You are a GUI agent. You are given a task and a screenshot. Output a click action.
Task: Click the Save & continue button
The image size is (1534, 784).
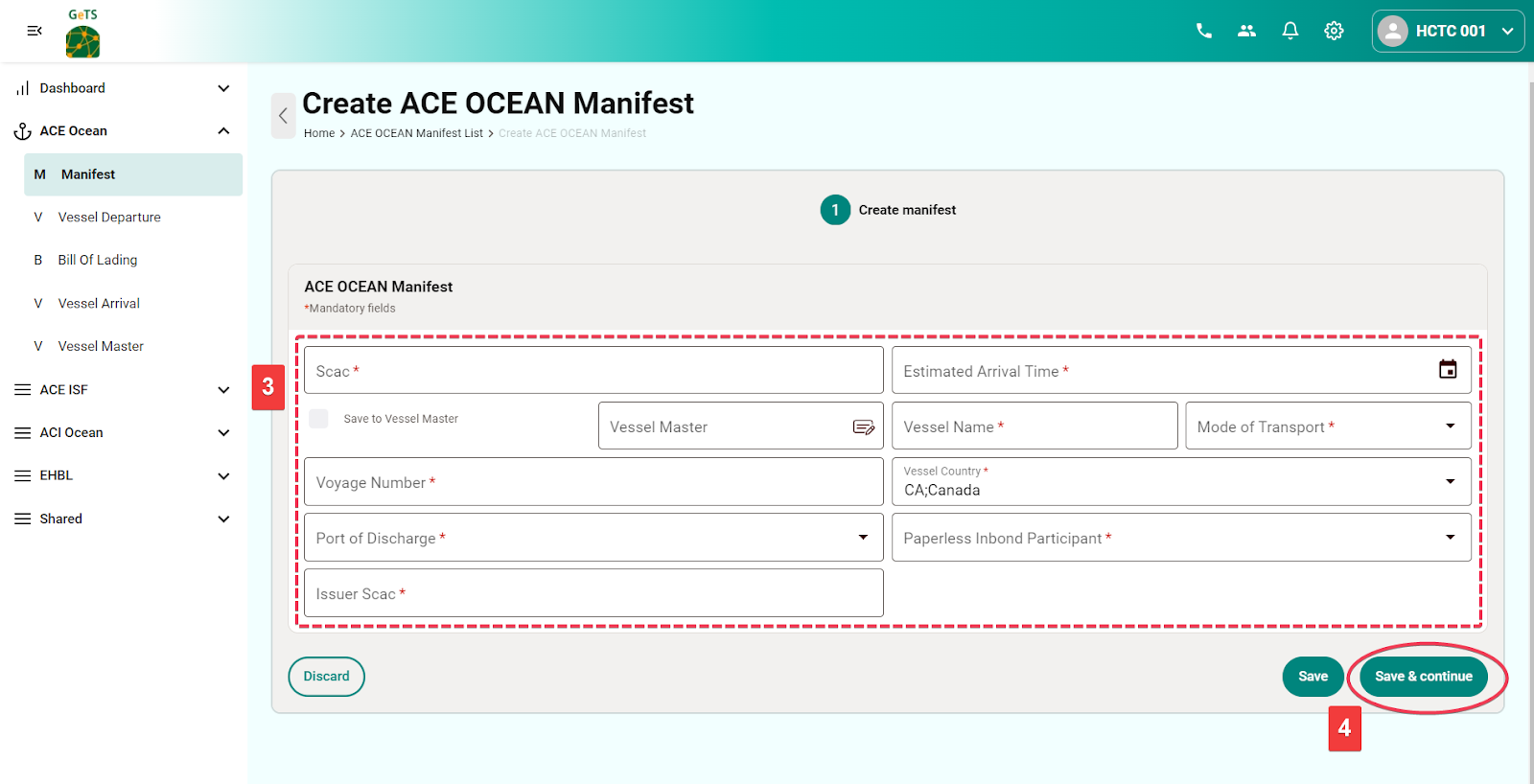[x=1423, y=677]
